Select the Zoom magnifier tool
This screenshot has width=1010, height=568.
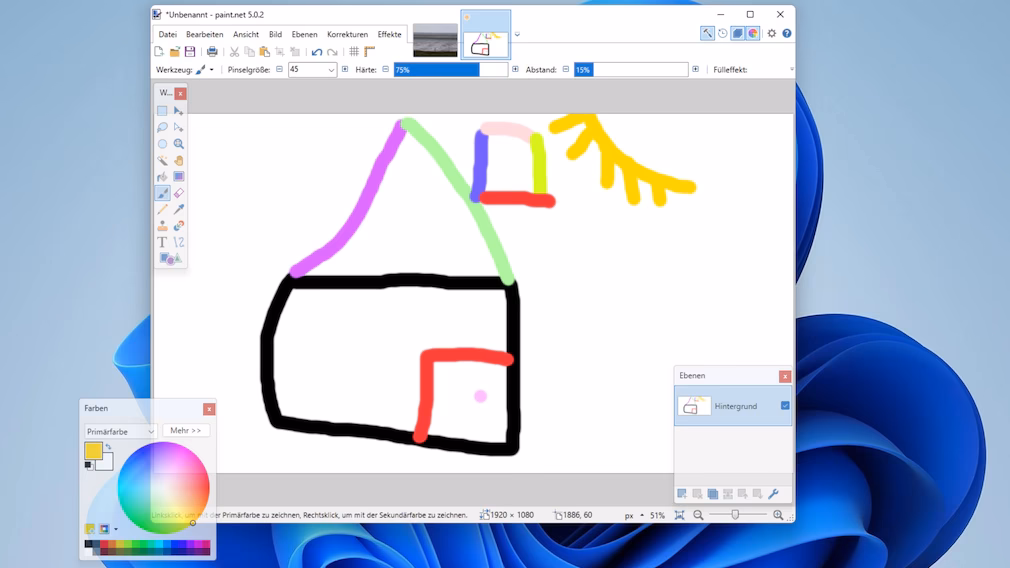(178, 144)
